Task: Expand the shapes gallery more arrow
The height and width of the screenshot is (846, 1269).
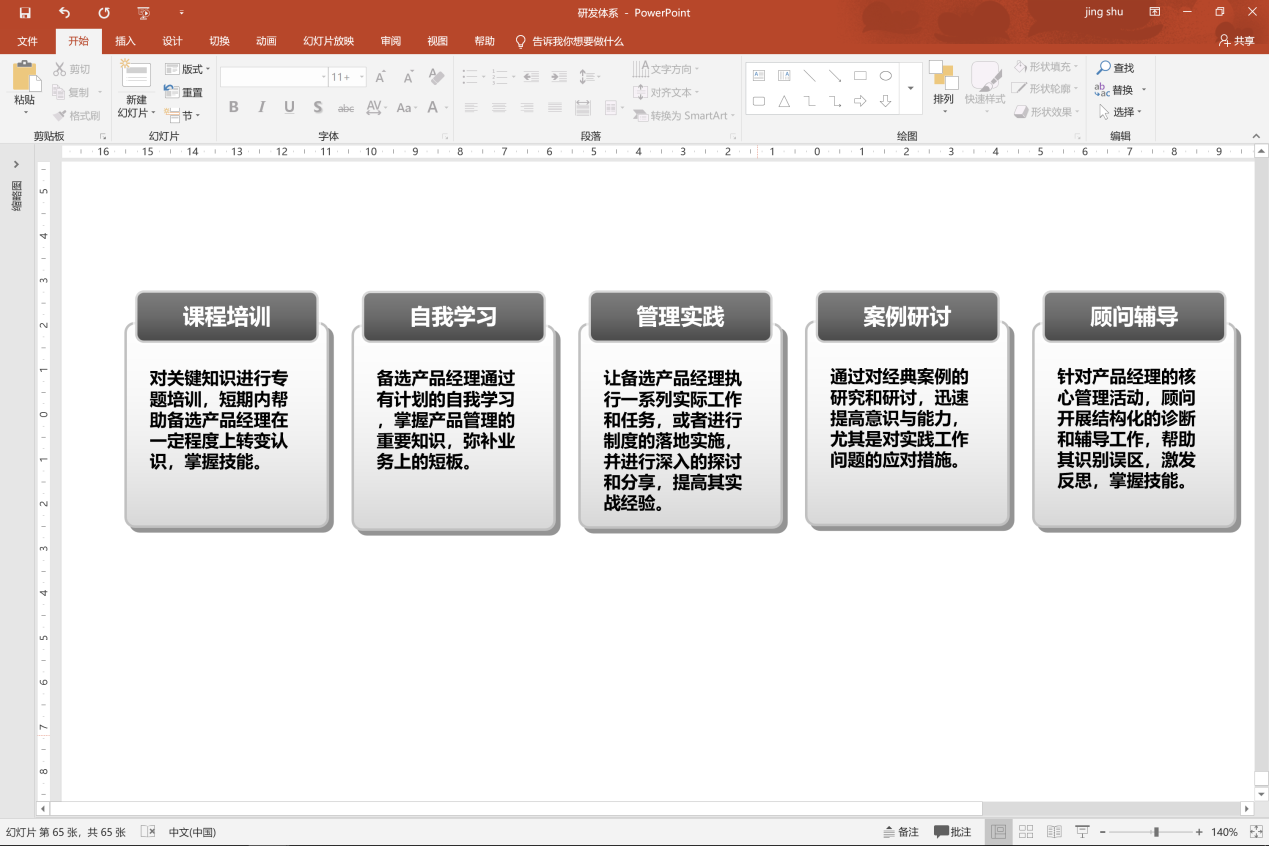Action: (910, 88)
